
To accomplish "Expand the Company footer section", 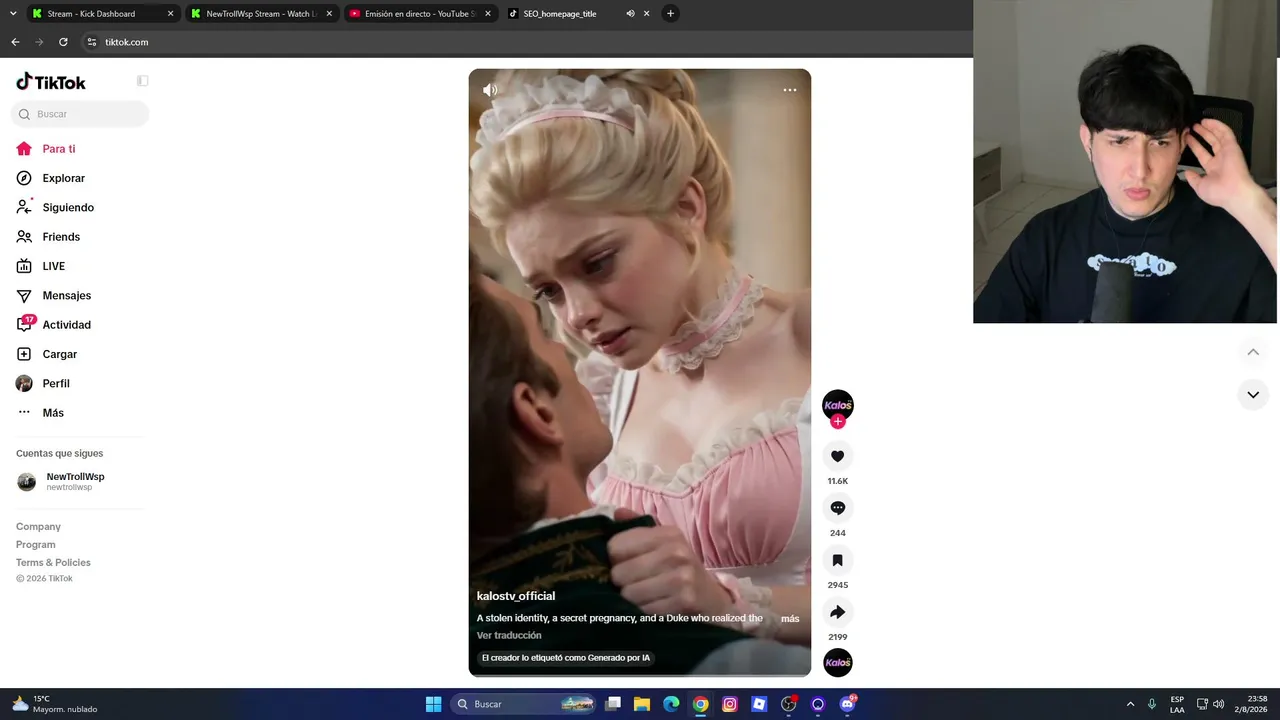I will click(38, 527).
